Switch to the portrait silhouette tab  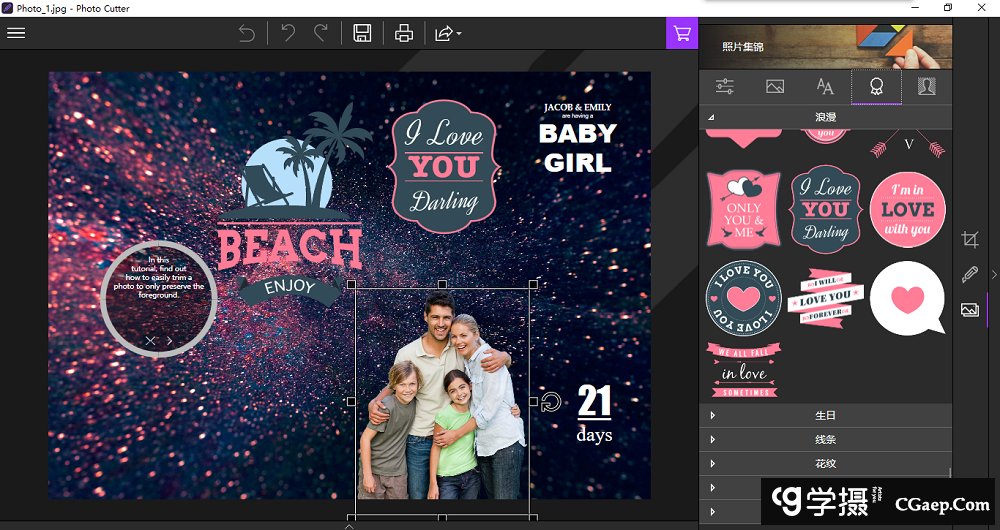[926, 87]
